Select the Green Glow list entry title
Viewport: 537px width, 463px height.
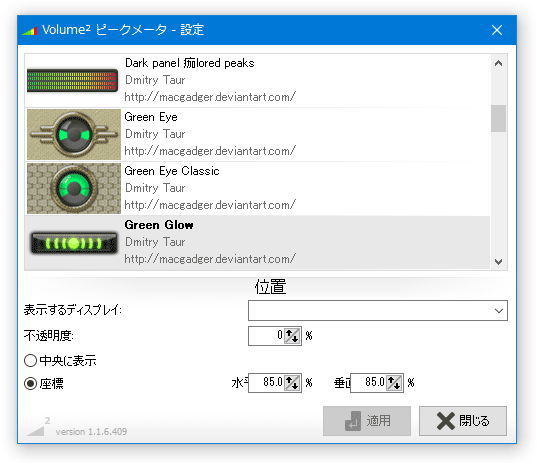(159, 225)
